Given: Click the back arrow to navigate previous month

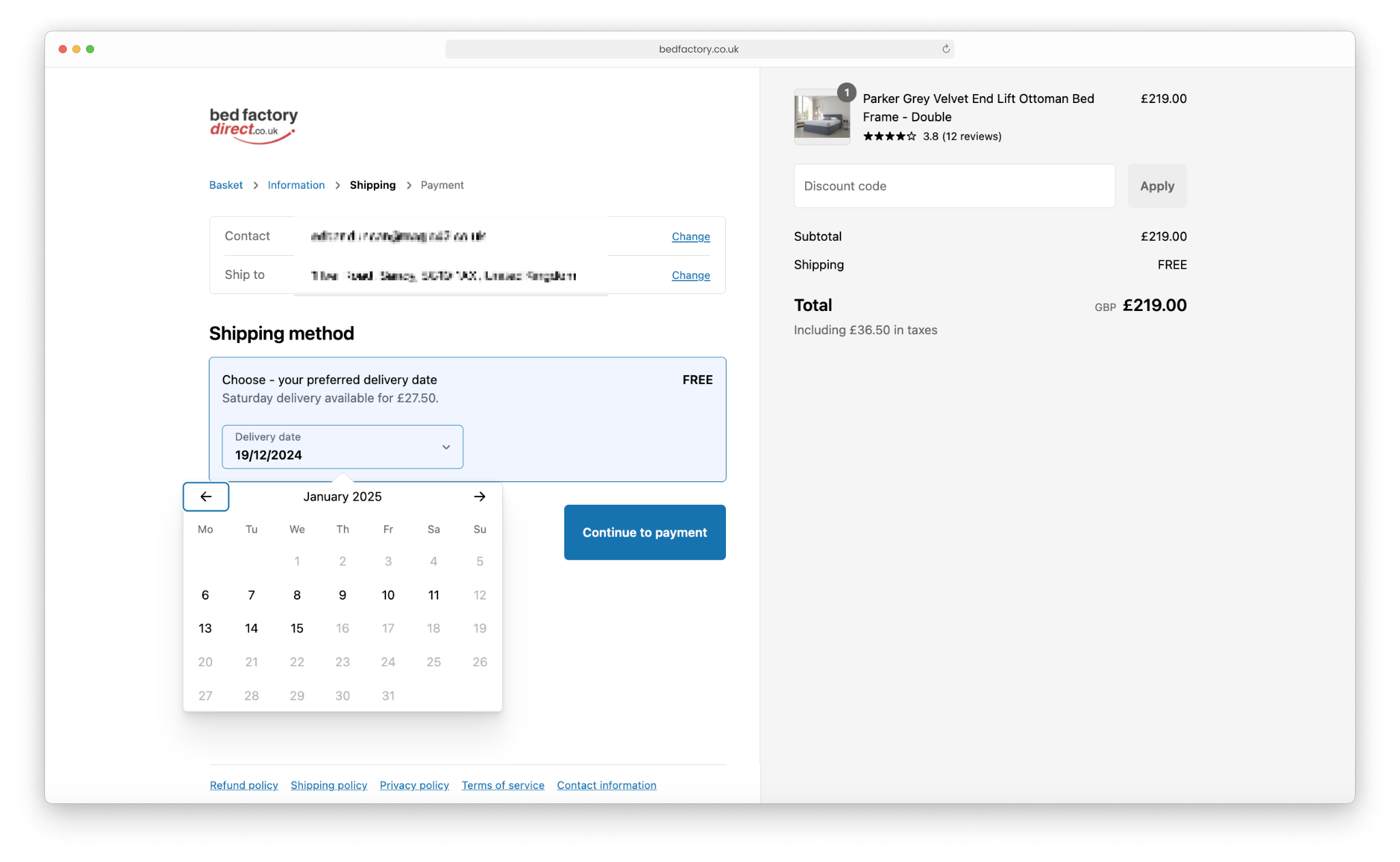Looking at the screenshot, I should (206, 496).
